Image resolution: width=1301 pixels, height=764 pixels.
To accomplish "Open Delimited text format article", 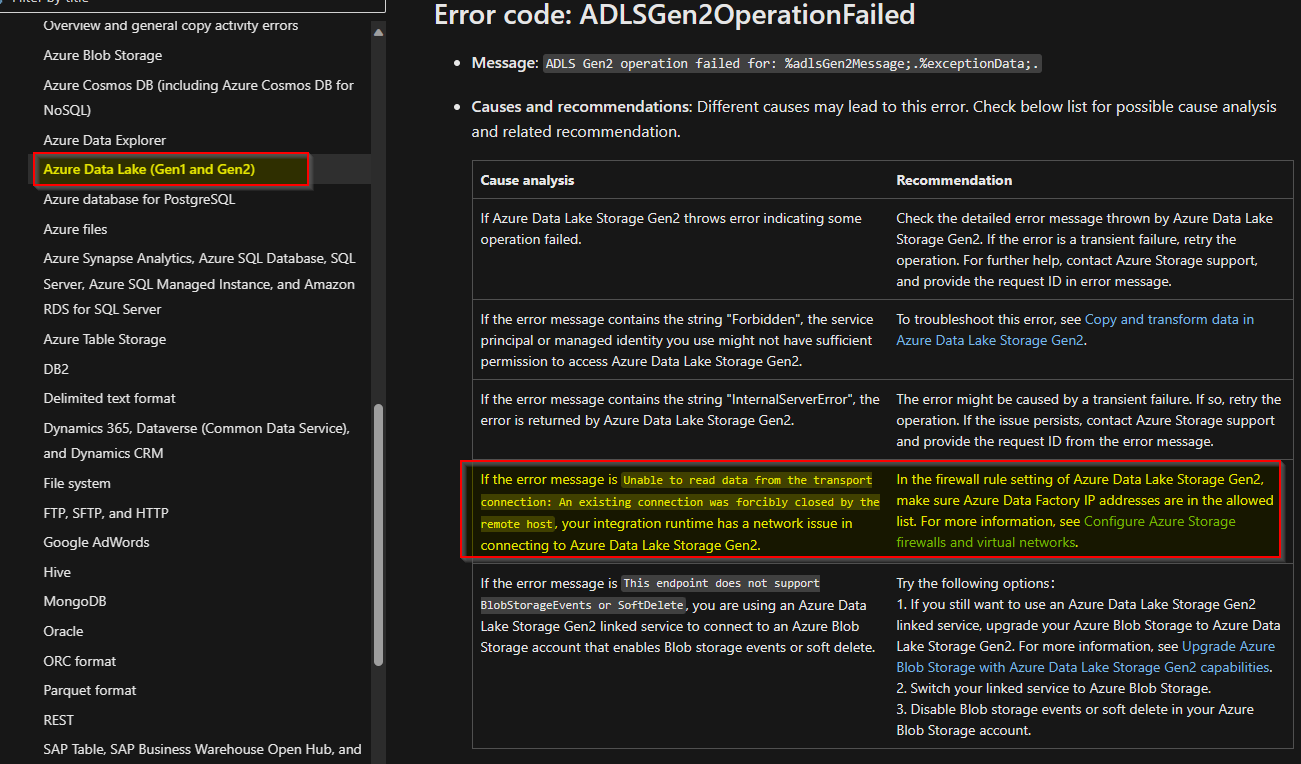I will click(109, 398).
